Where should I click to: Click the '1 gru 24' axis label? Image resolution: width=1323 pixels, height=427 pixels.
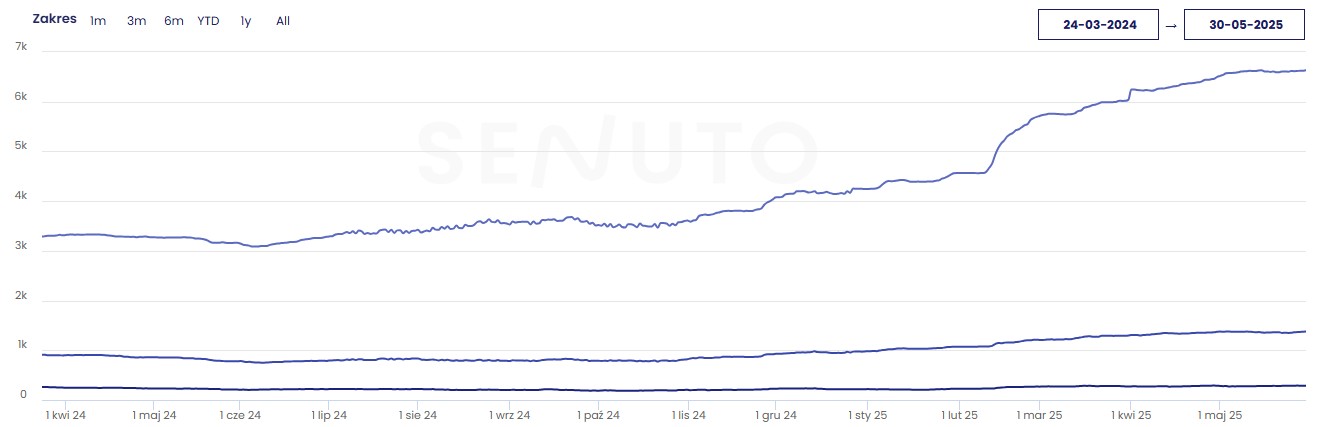click(x=775, y=414)
